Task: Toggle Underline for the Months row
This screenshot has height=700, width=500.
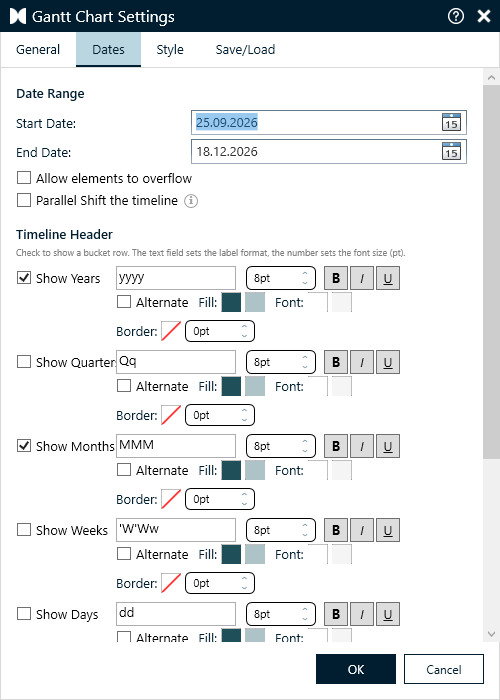Action: 388,446
